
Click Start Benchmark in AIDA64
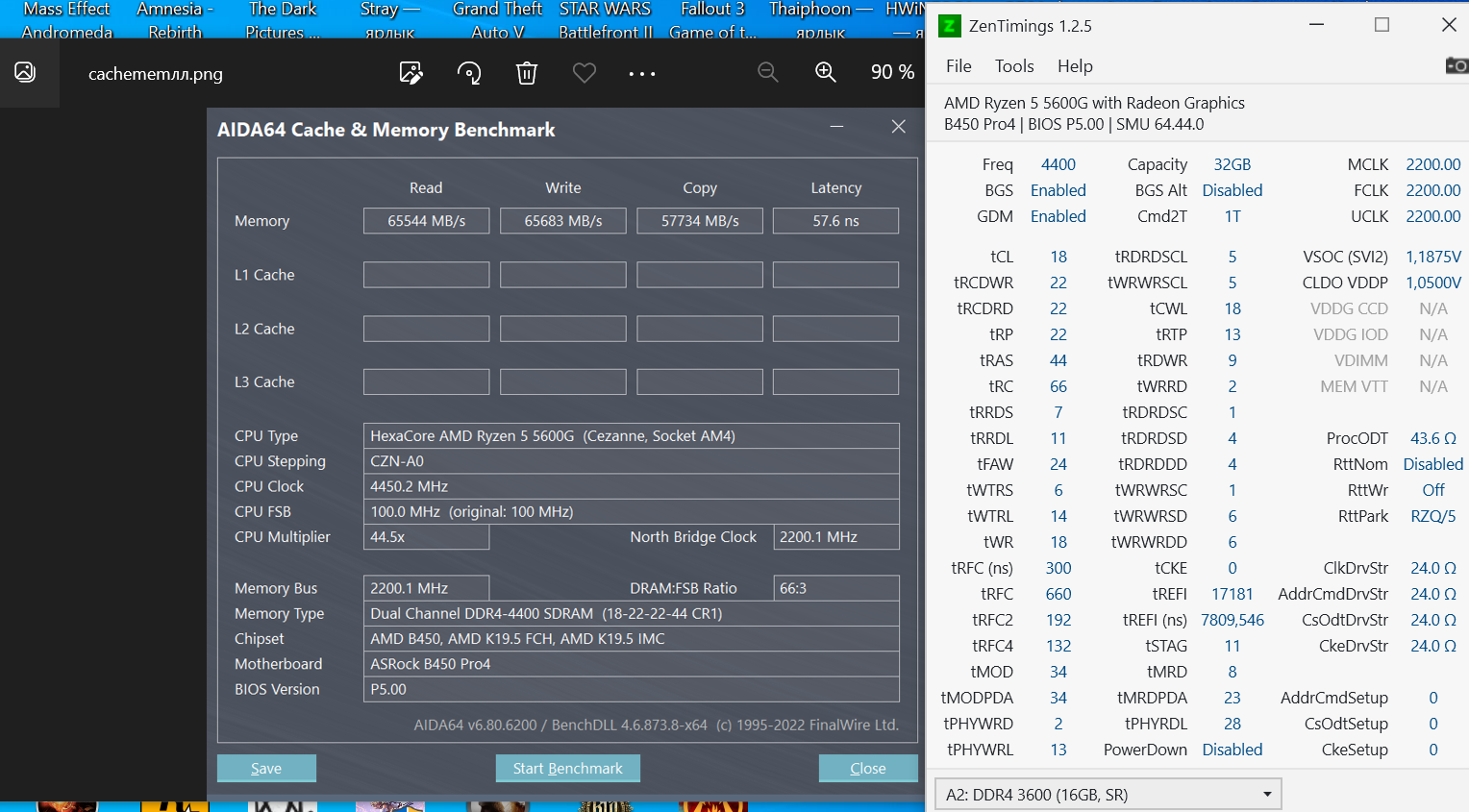click(568, 768)
